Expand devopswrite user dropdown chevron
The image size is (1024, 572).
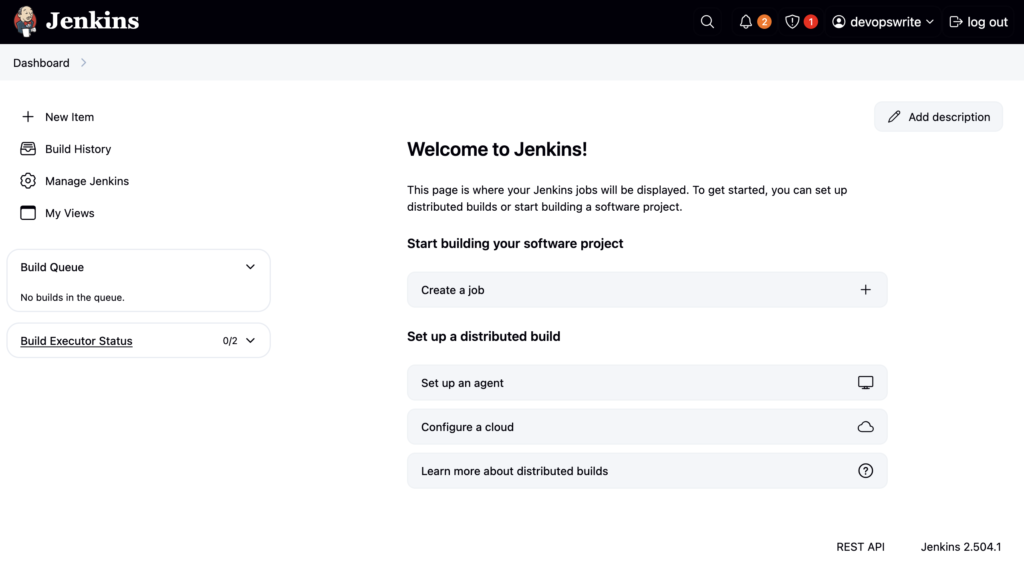point(930,22)
